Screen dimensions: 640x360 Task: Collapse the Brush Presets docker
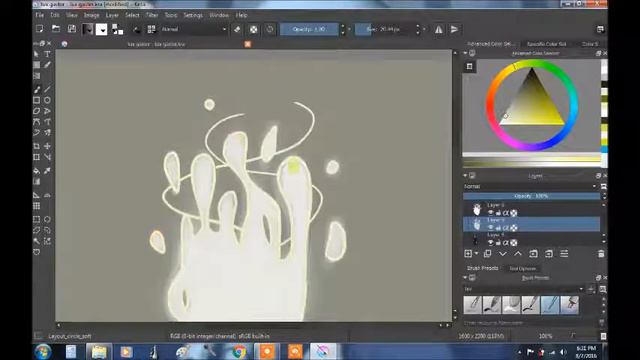[465, 278]
